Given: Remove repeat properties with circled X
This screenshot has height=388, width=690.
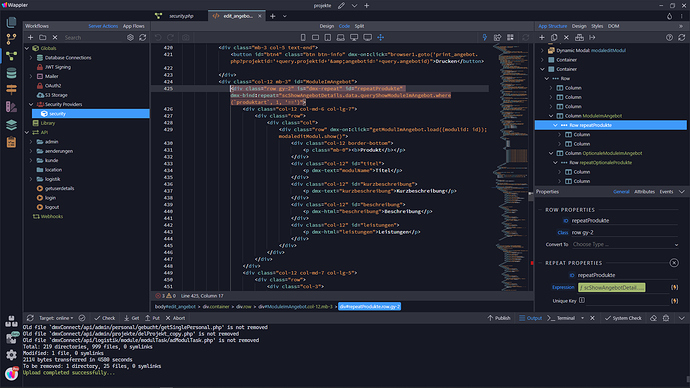Looking at the screenshot, I should coord(674,263).
